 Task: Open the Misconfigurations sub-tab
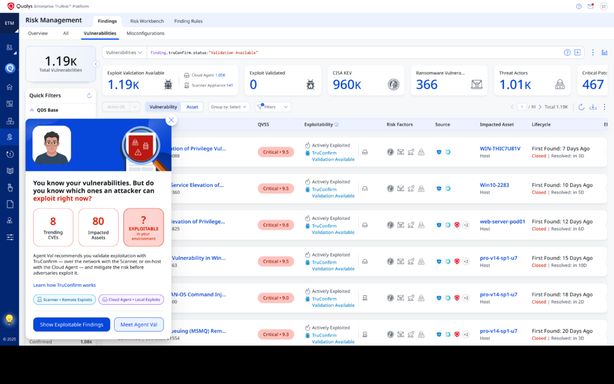[145, 33]
